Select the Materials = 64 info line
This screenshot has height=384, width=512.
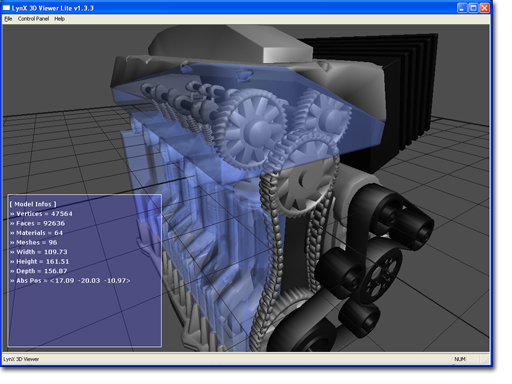[x=36, y=233]
